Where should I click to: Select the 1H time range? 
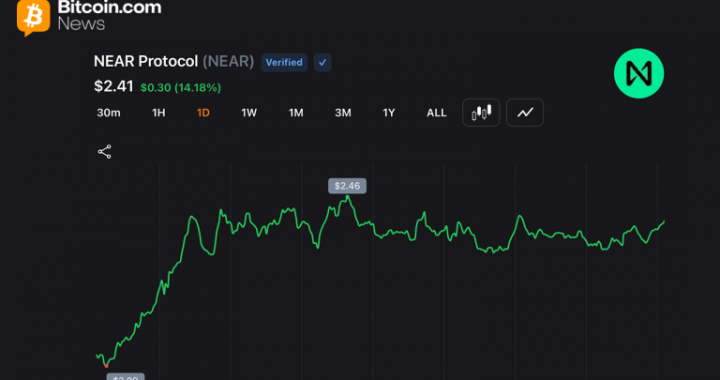click(158, 113)
